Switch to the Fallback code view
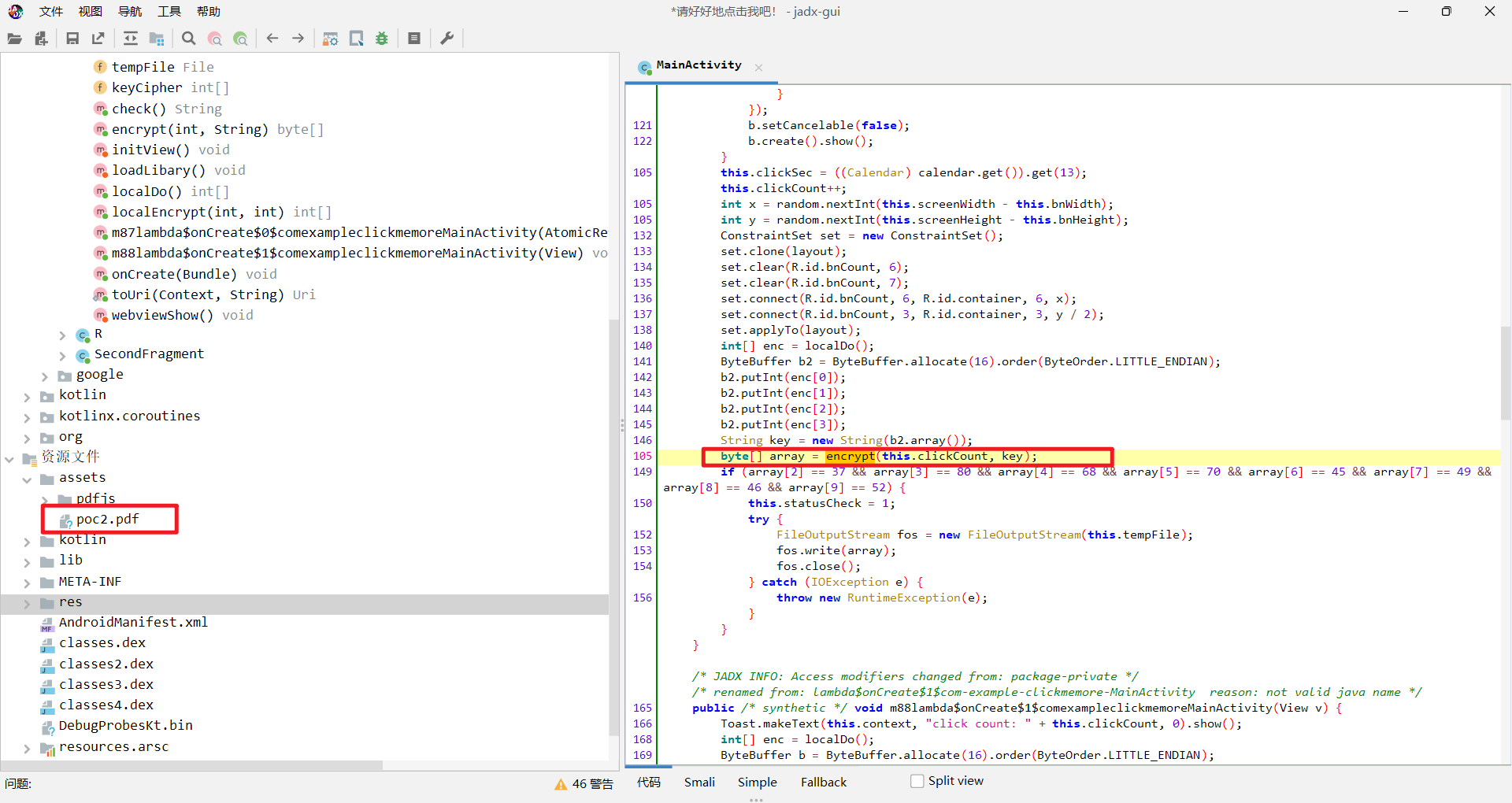1512x803 pixels. (823, 782)
